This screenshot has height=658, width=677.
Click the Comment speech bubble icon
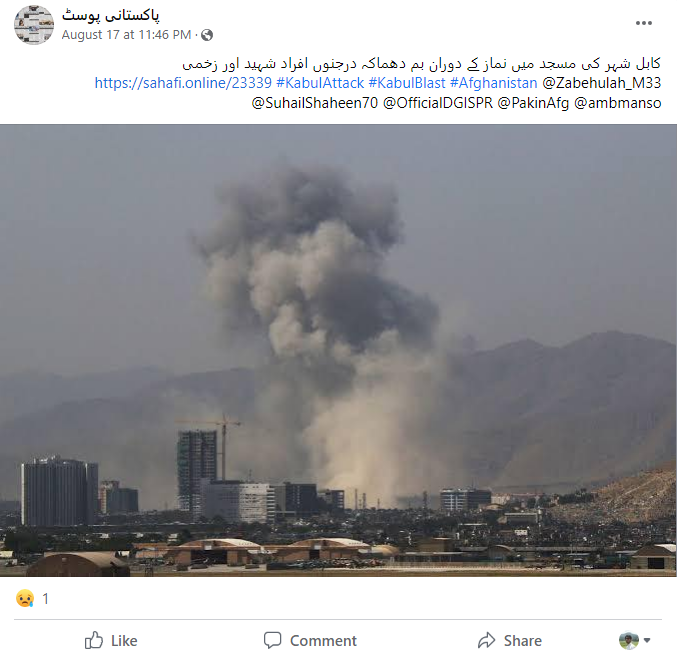click(272, 640)
